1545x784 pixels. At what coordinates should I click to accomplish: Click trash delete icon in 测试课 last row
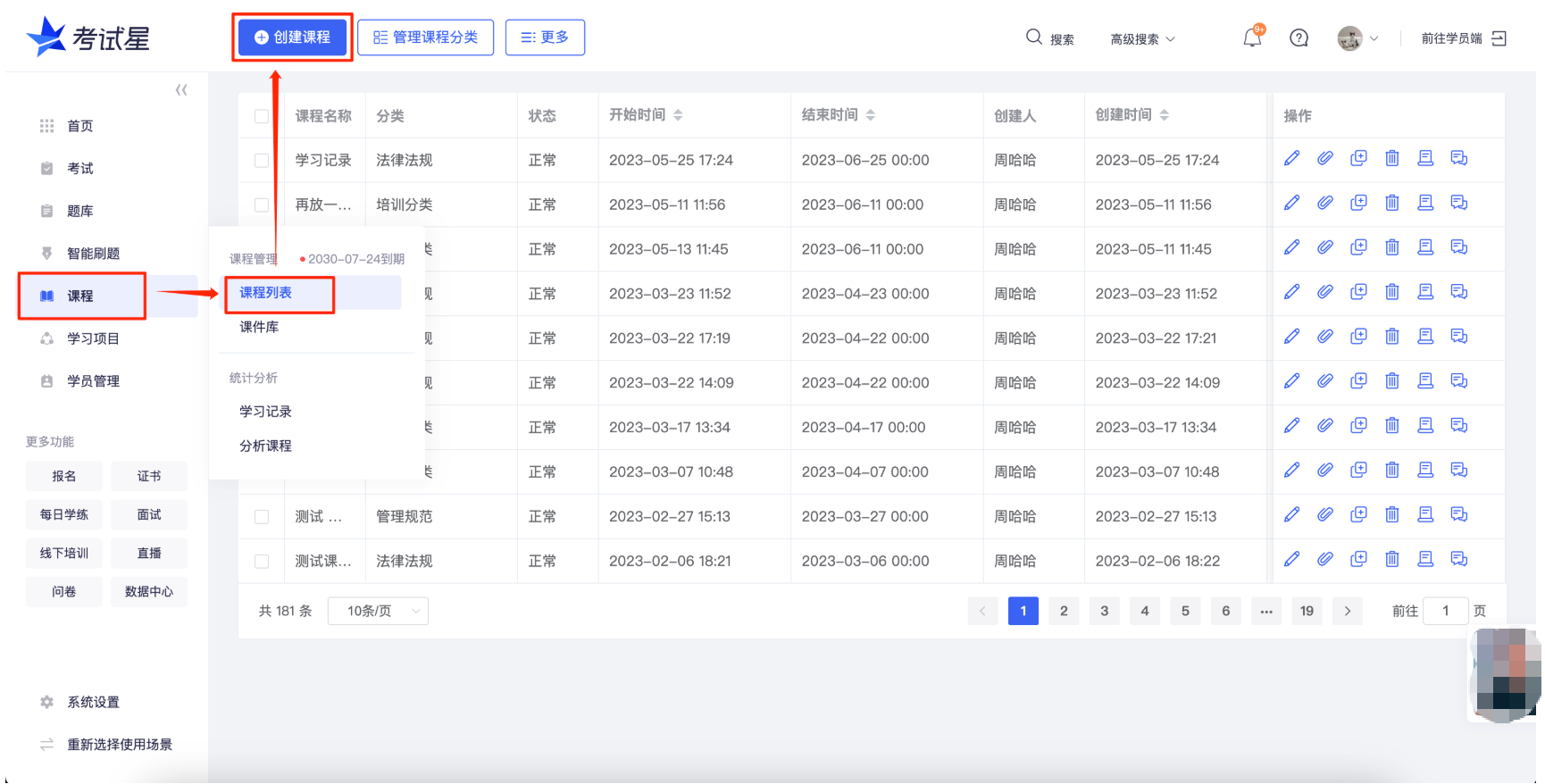click(x=1391, y=560)
